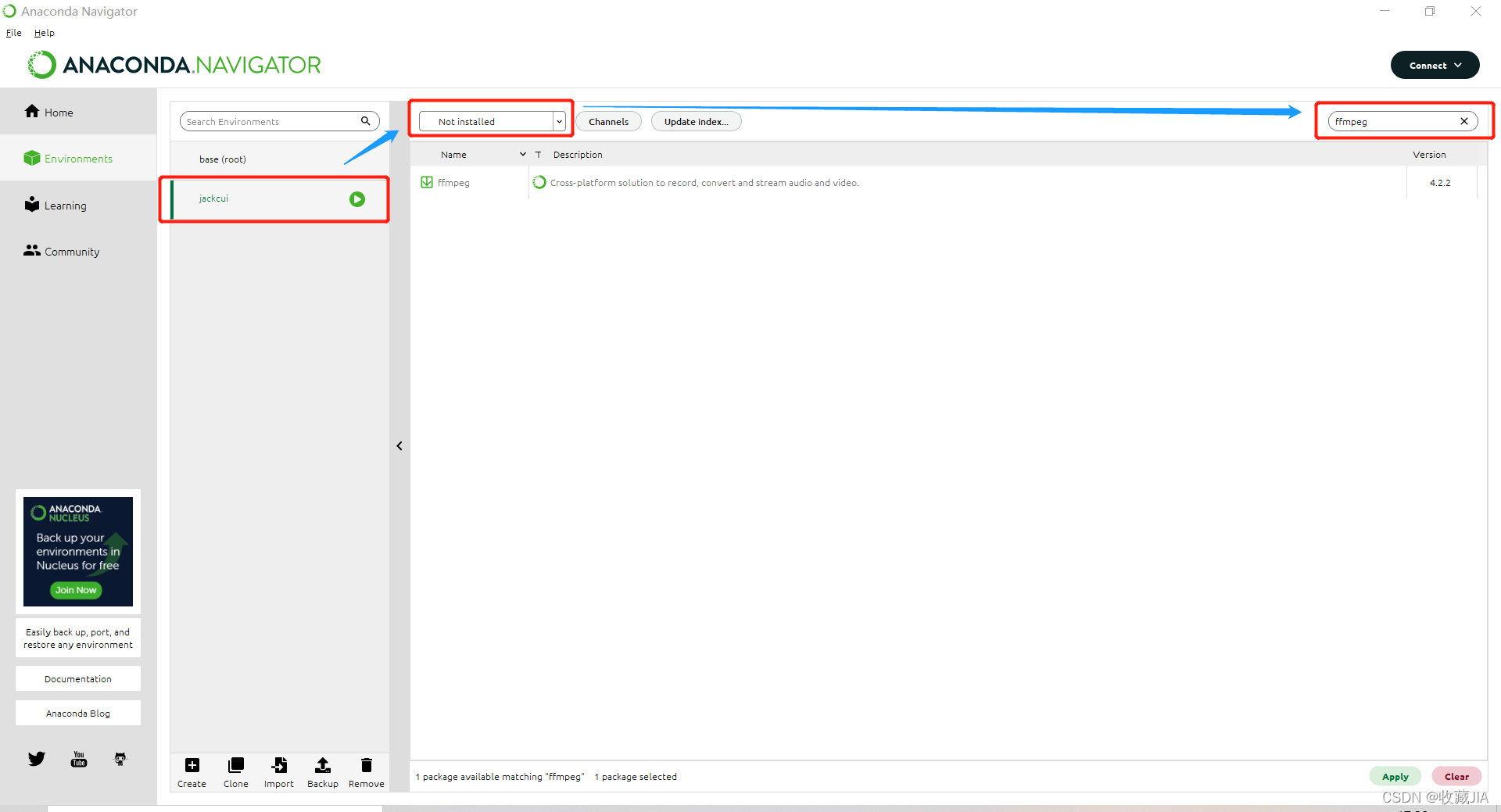This screenshot has width=1501, height=812.
Task: Open Anaconda Twitter page
Action: pos(37,759)
